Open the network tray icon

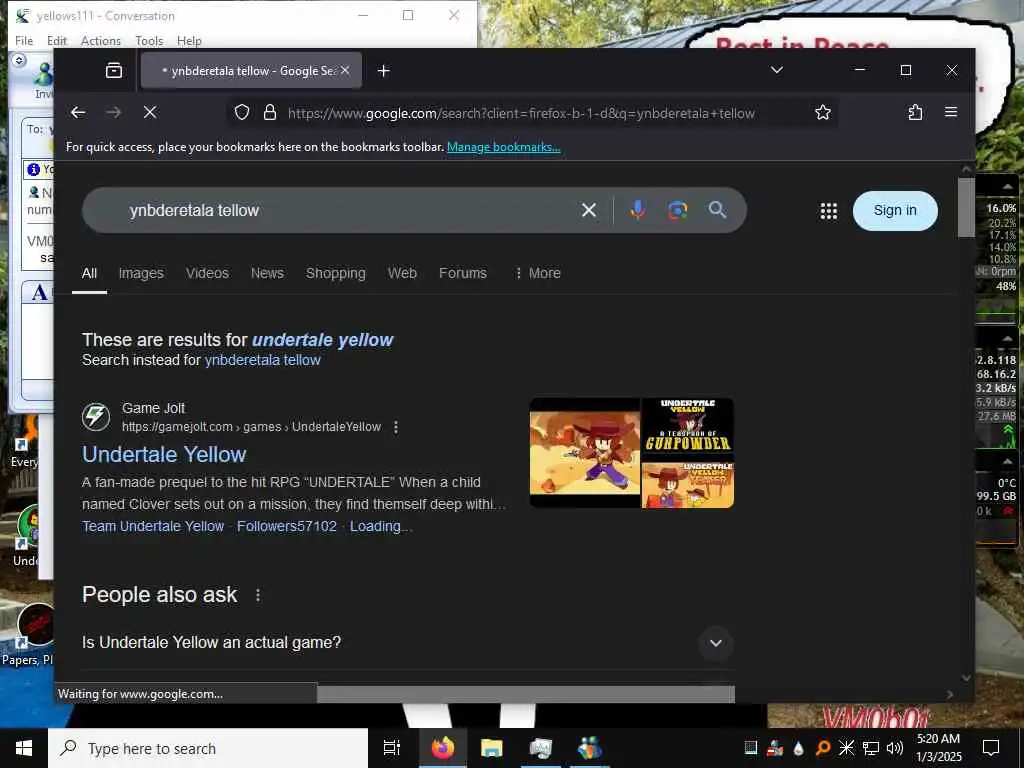pos(871,748)
